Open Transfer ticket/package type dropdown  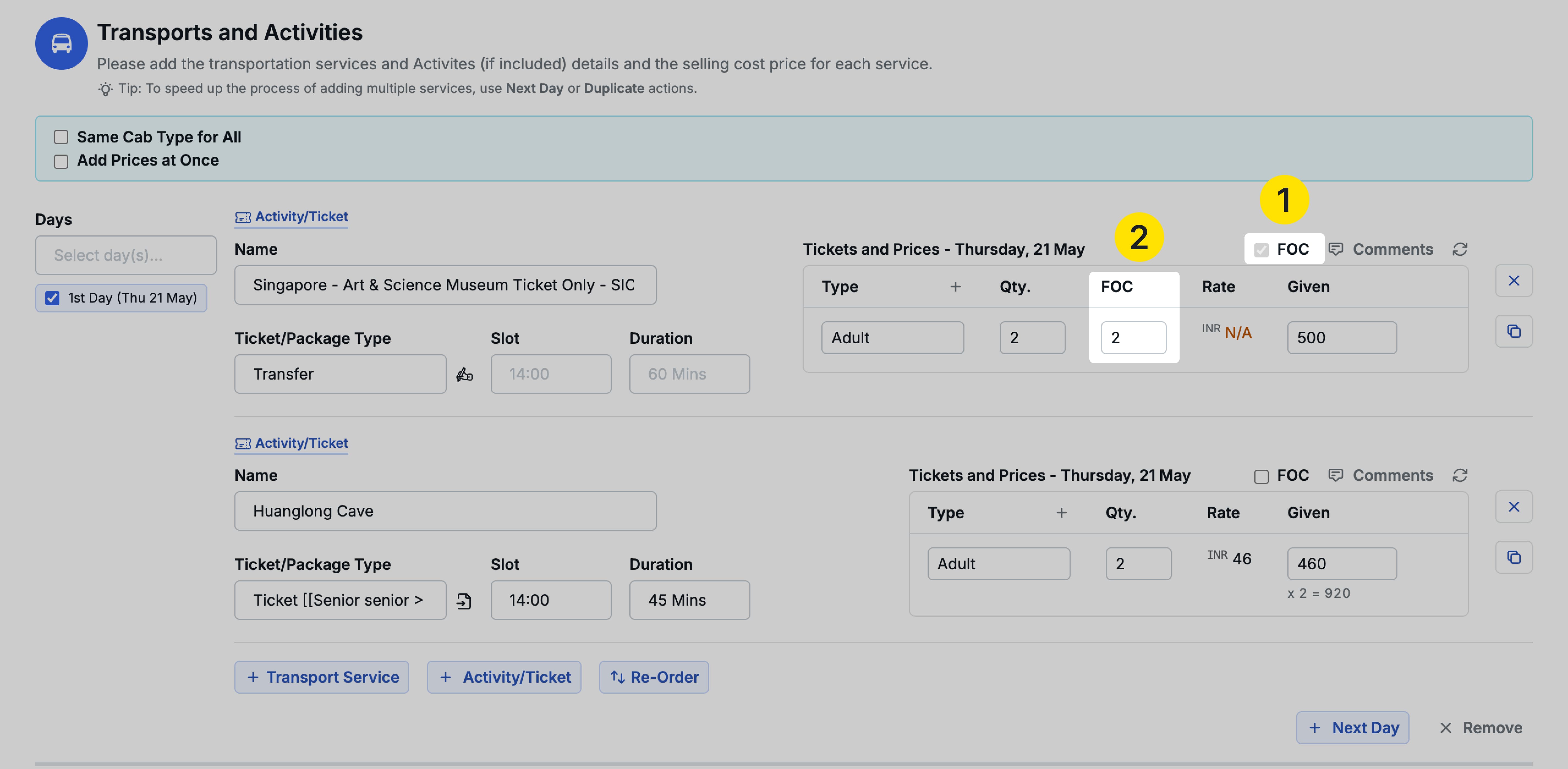(340, 374)
